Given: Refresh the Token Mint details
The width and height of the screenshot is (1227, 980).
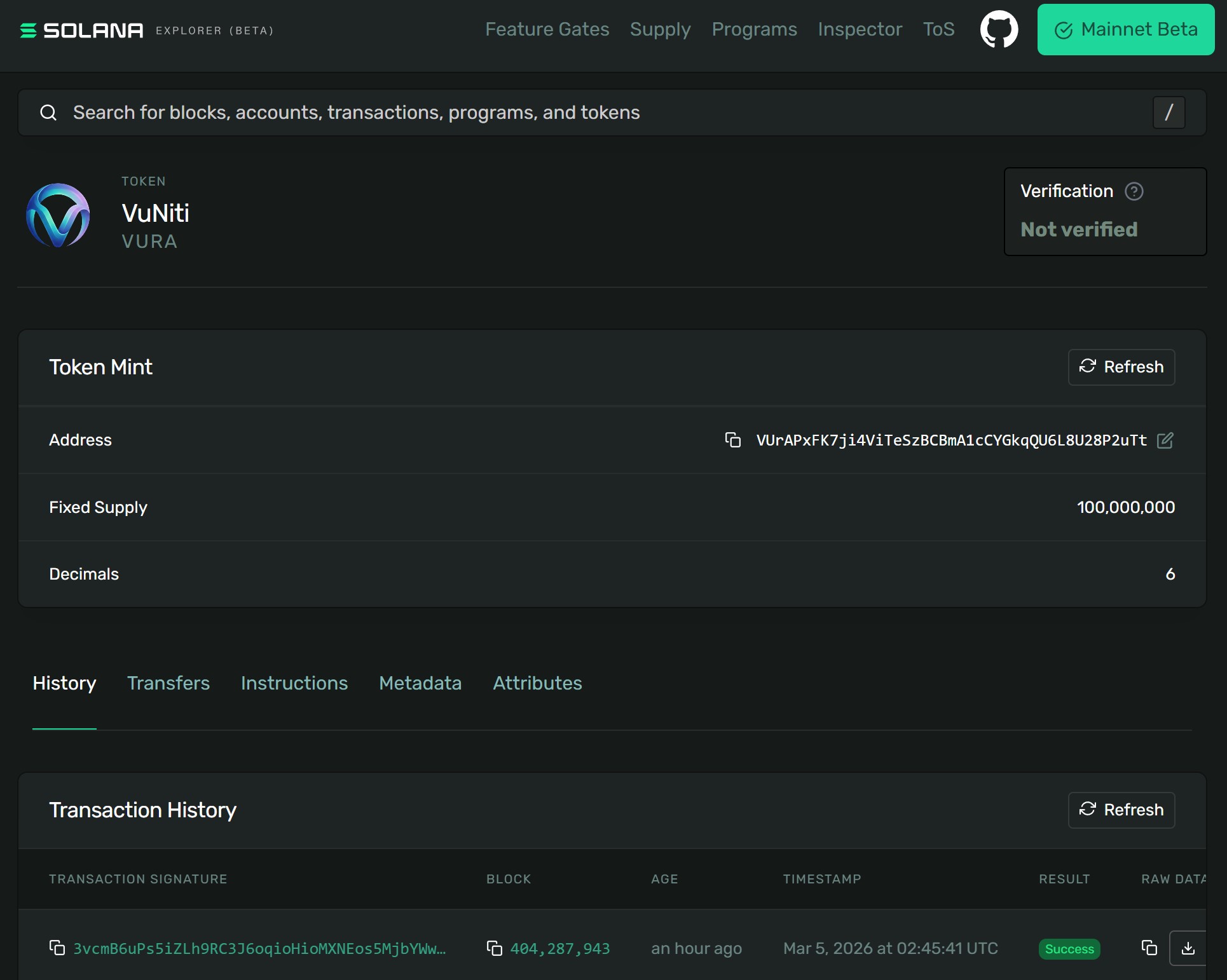Looking at the screenshot, I should pyautogui.click(x=1121, y=367).
